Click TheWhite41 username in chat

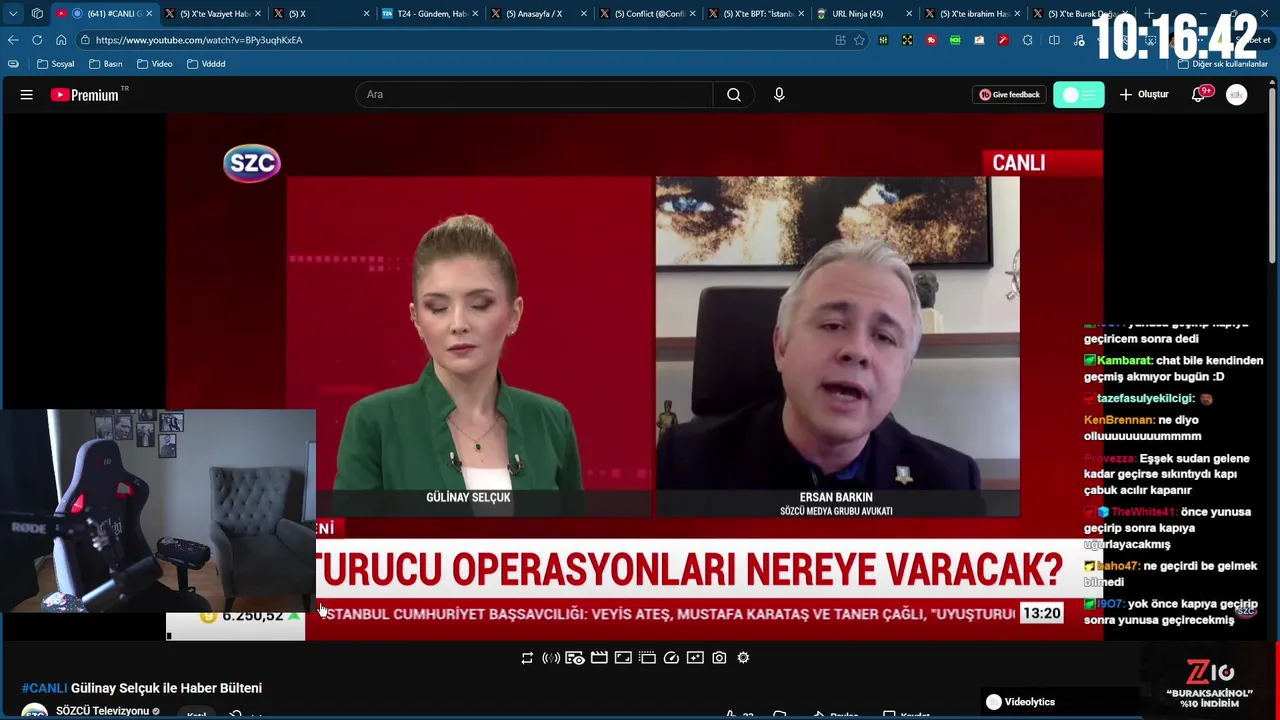click(1143, 512)
